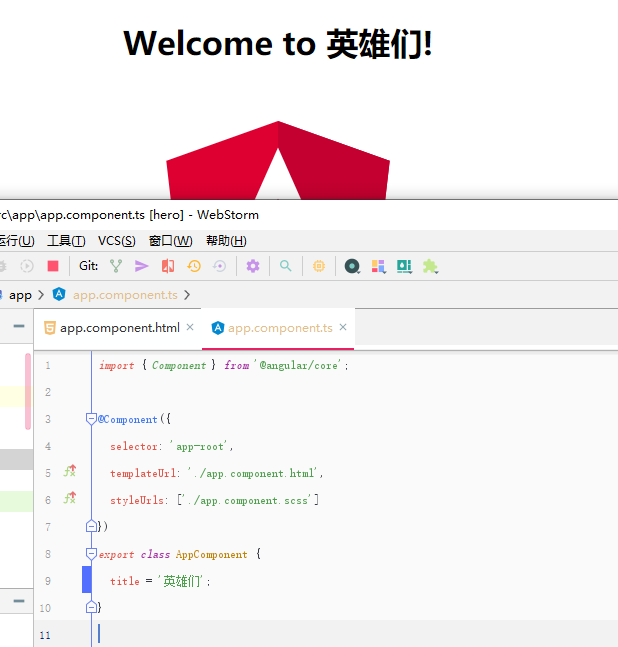Click chevron after app.component.ts breadcrumb
The height and width of the screenshot is (647, 618).
[187, 295]
